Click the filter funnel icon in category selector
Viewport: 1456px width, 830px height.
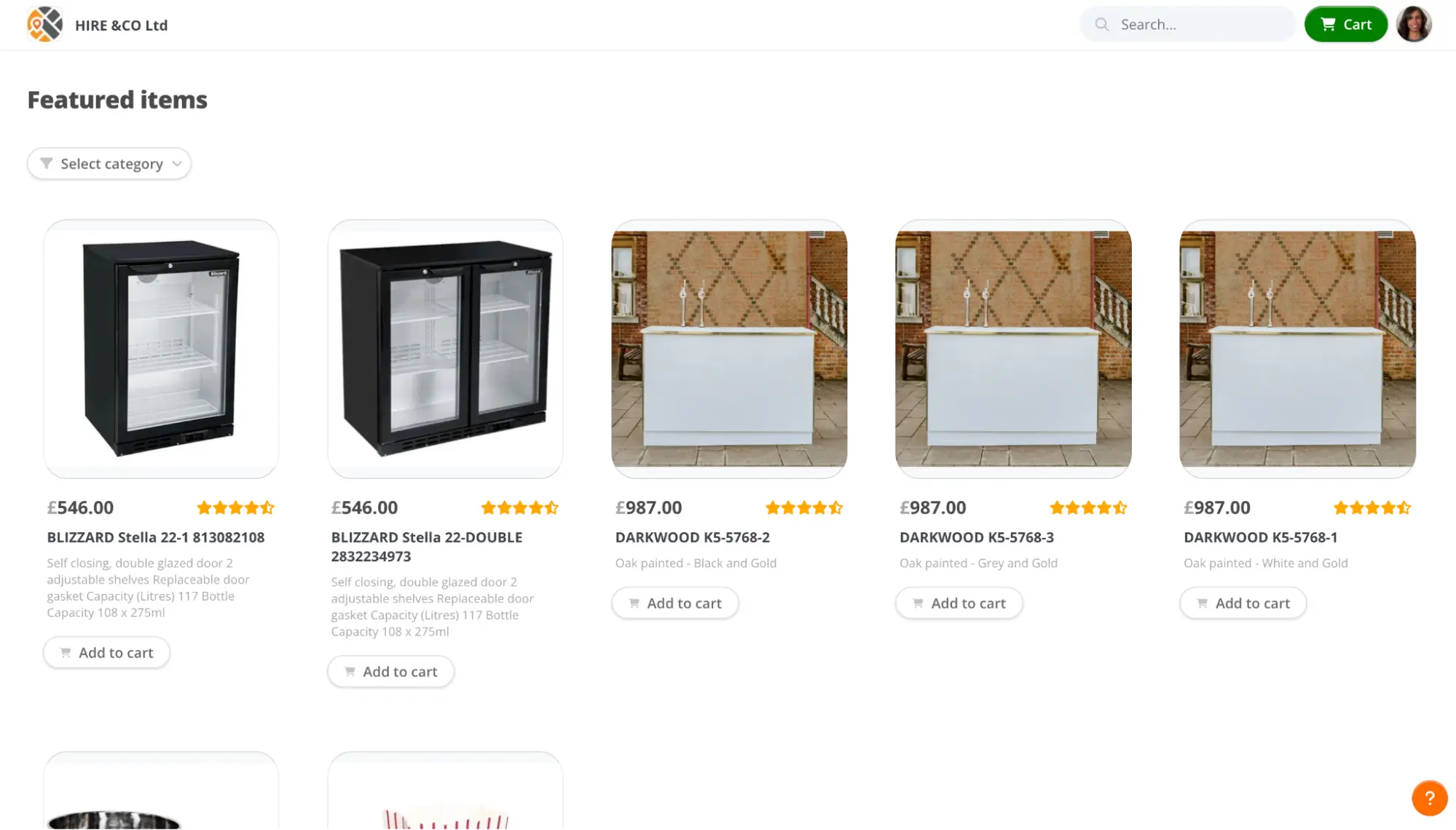pos(46,163)
